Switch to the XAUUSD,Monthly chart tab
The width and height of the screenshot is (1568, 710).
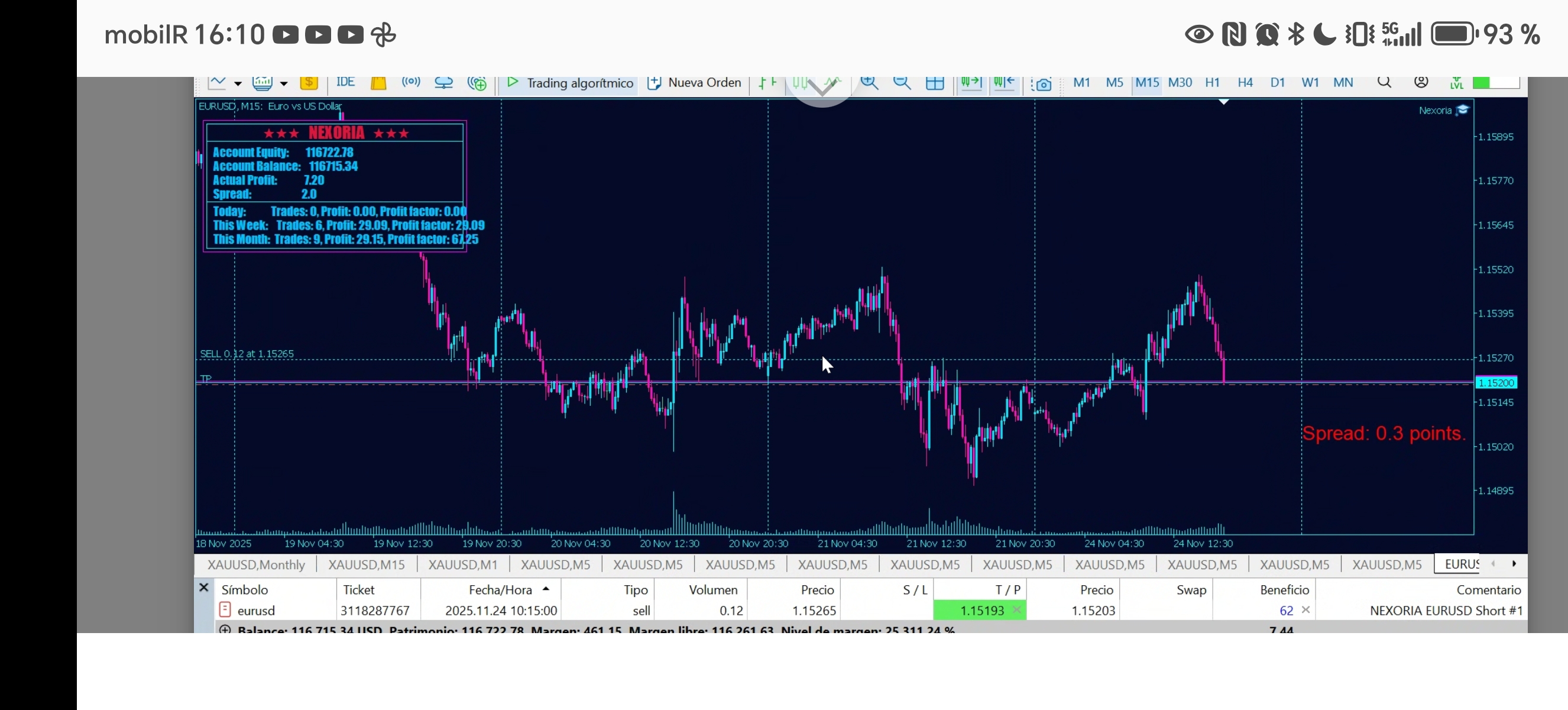coord(255,564)
